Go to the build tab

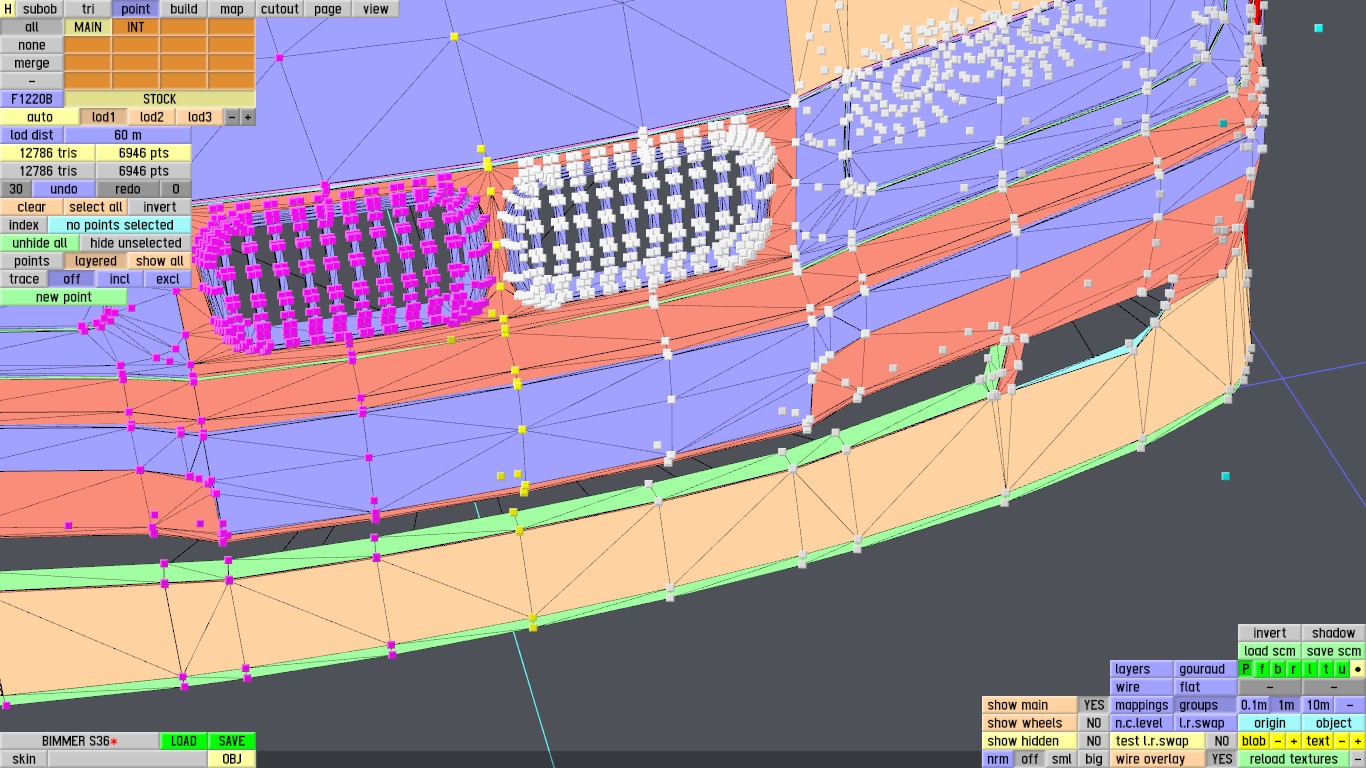(184, 9)
